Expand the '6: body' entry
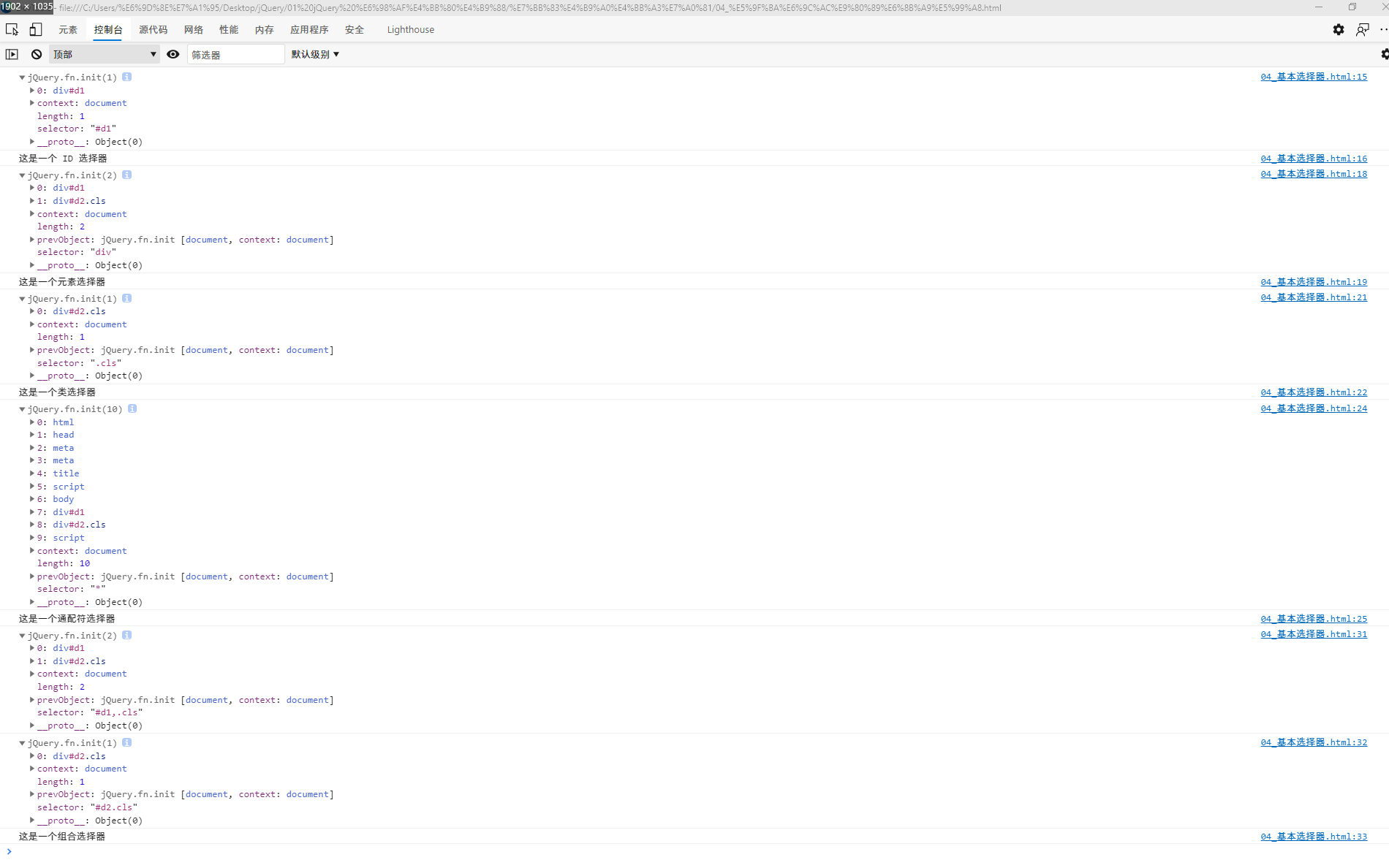This screenshot has height=868, width=1389. pyautogui.click(x=31, y=499)
